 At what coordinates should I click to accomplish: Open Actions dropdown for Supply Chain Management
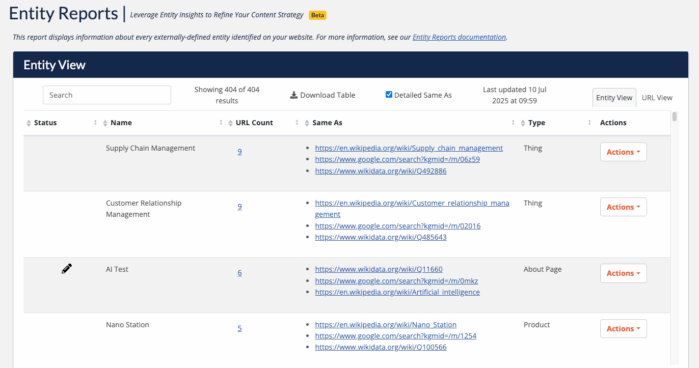[623, 152]
